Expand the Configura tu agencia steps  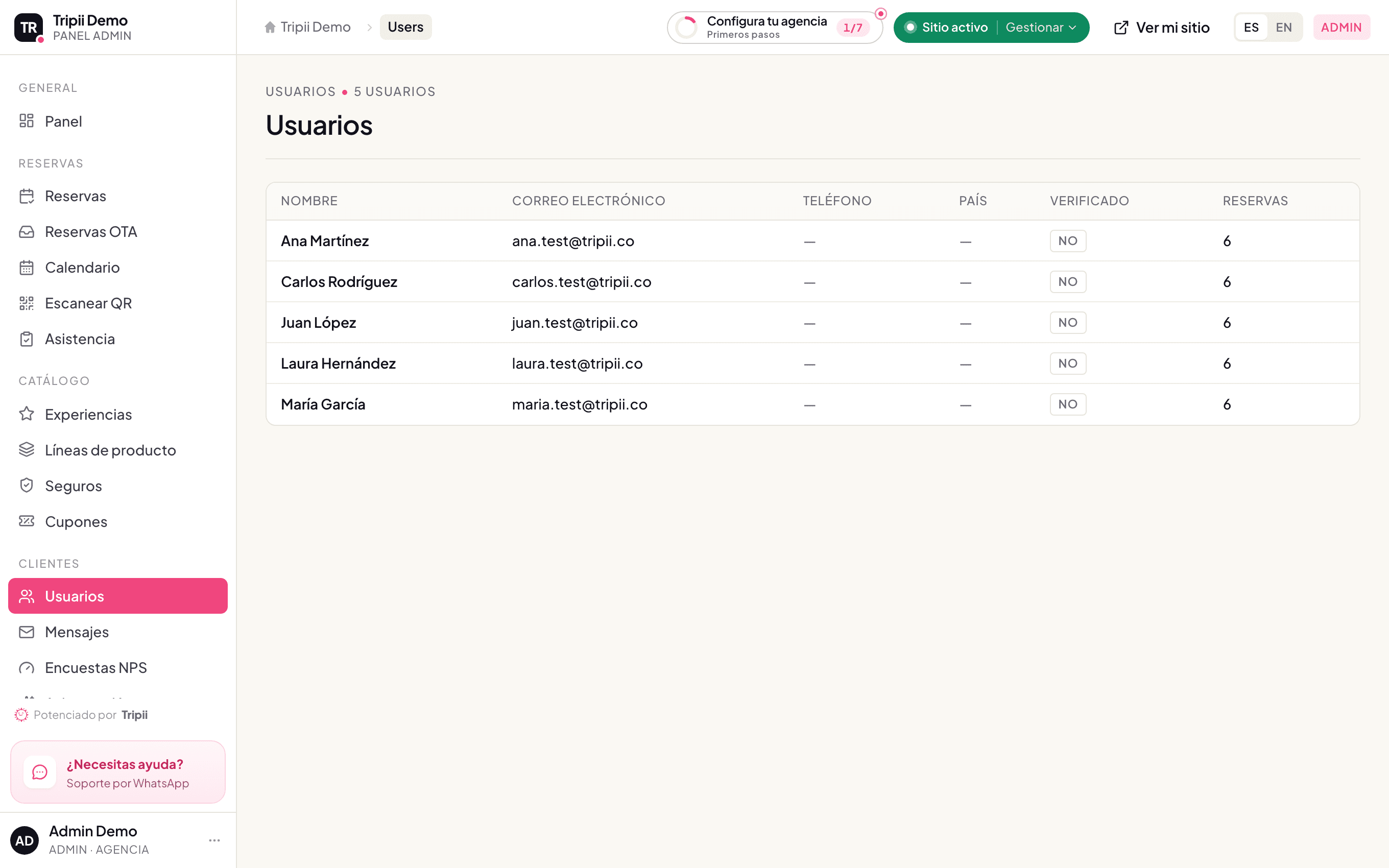775,28
